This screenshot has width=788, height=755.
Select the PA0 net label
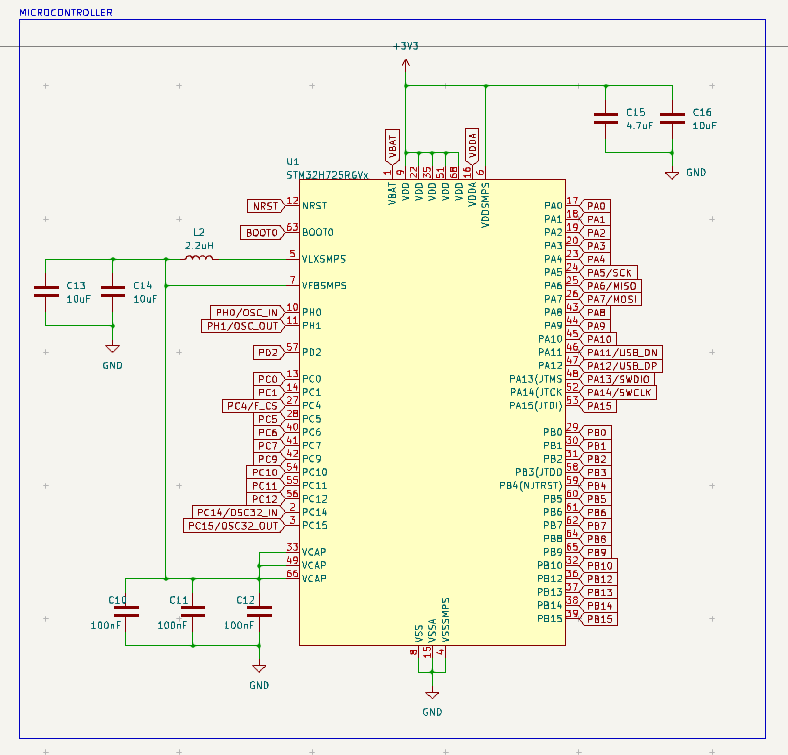tap(595, 206)
